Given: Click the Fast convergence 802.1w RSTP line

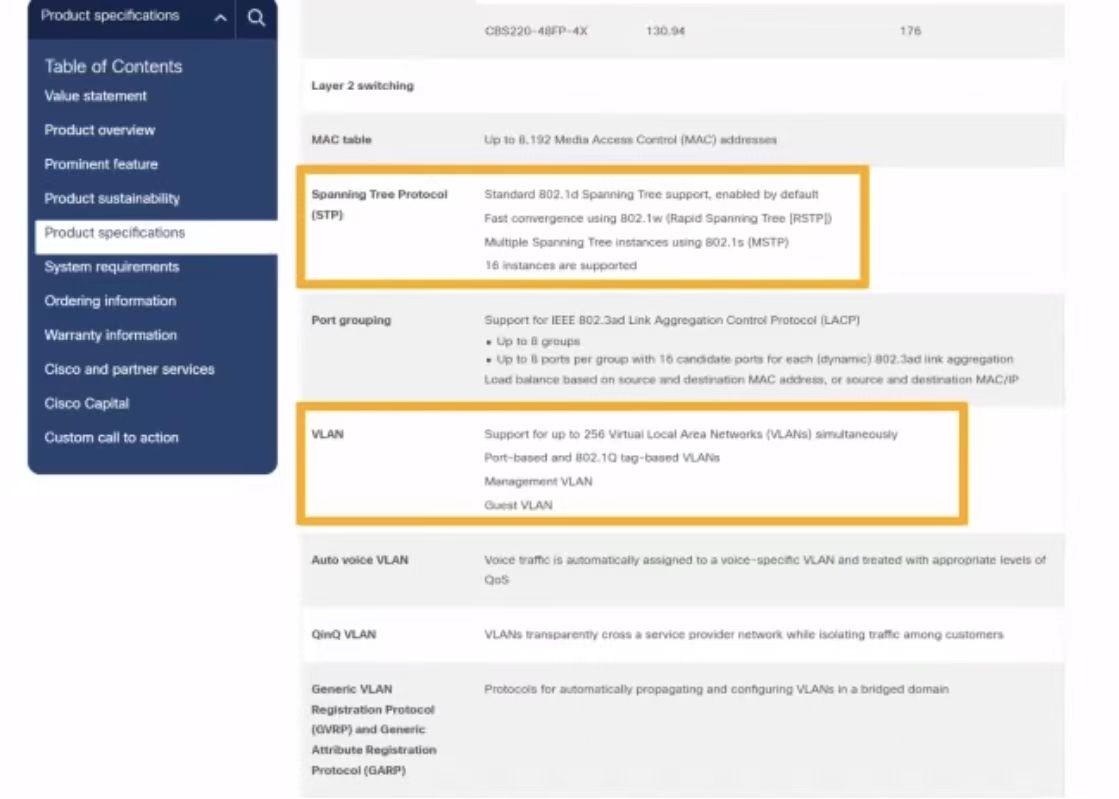Looking at the screenshot, I should point(658,218).
